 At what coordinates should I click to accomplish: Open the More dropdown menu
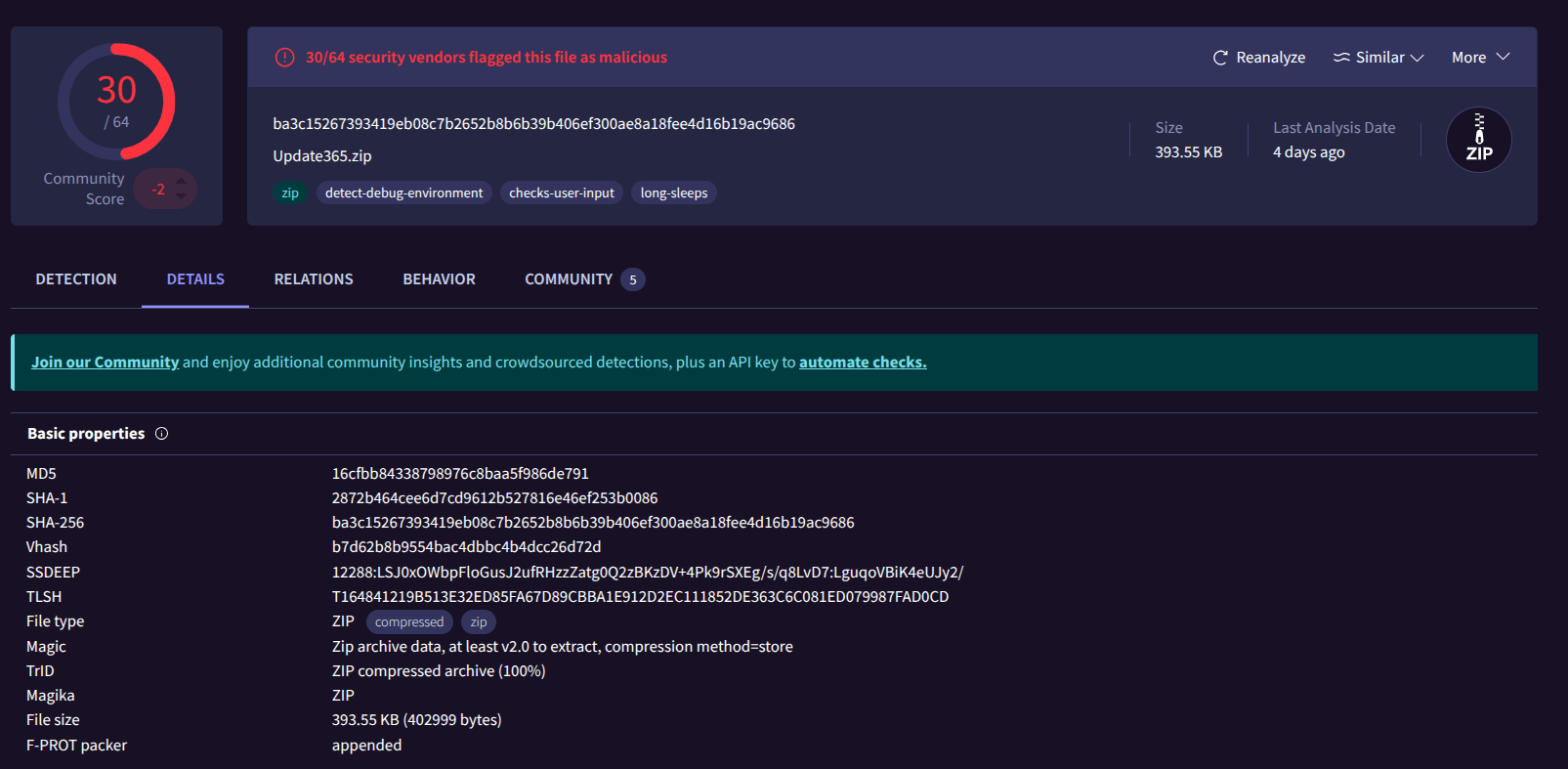point(1480,58)
